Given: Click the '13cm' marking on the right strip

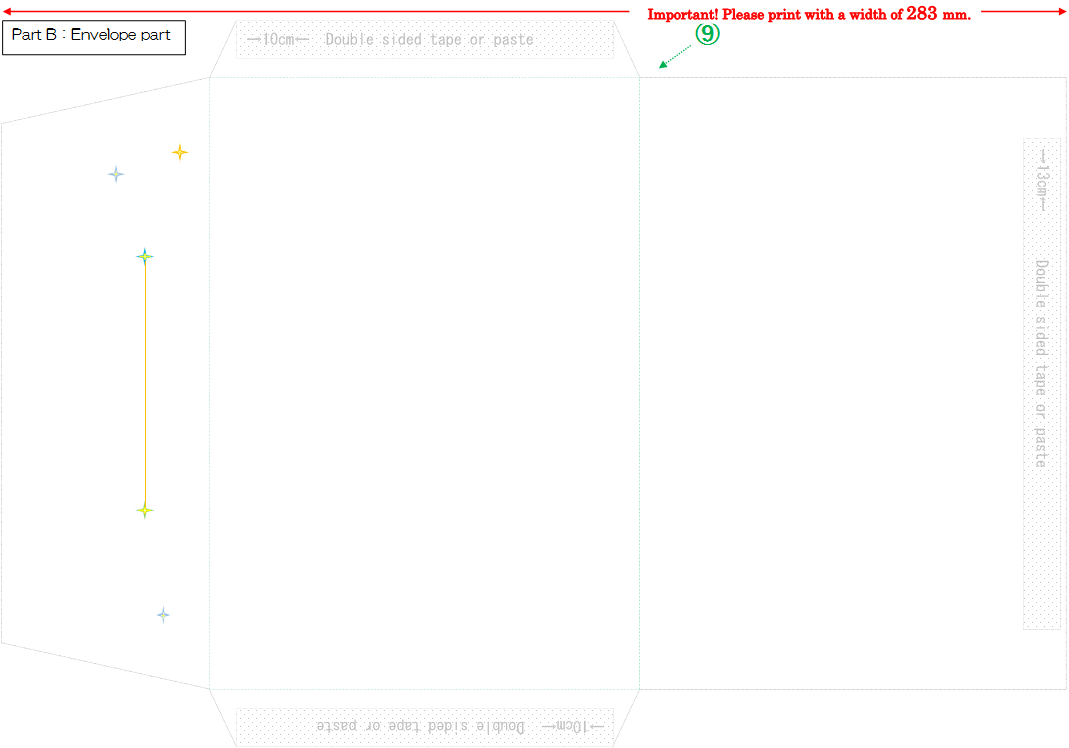Looking at the screenshot, I should [x=1041, y=181].
